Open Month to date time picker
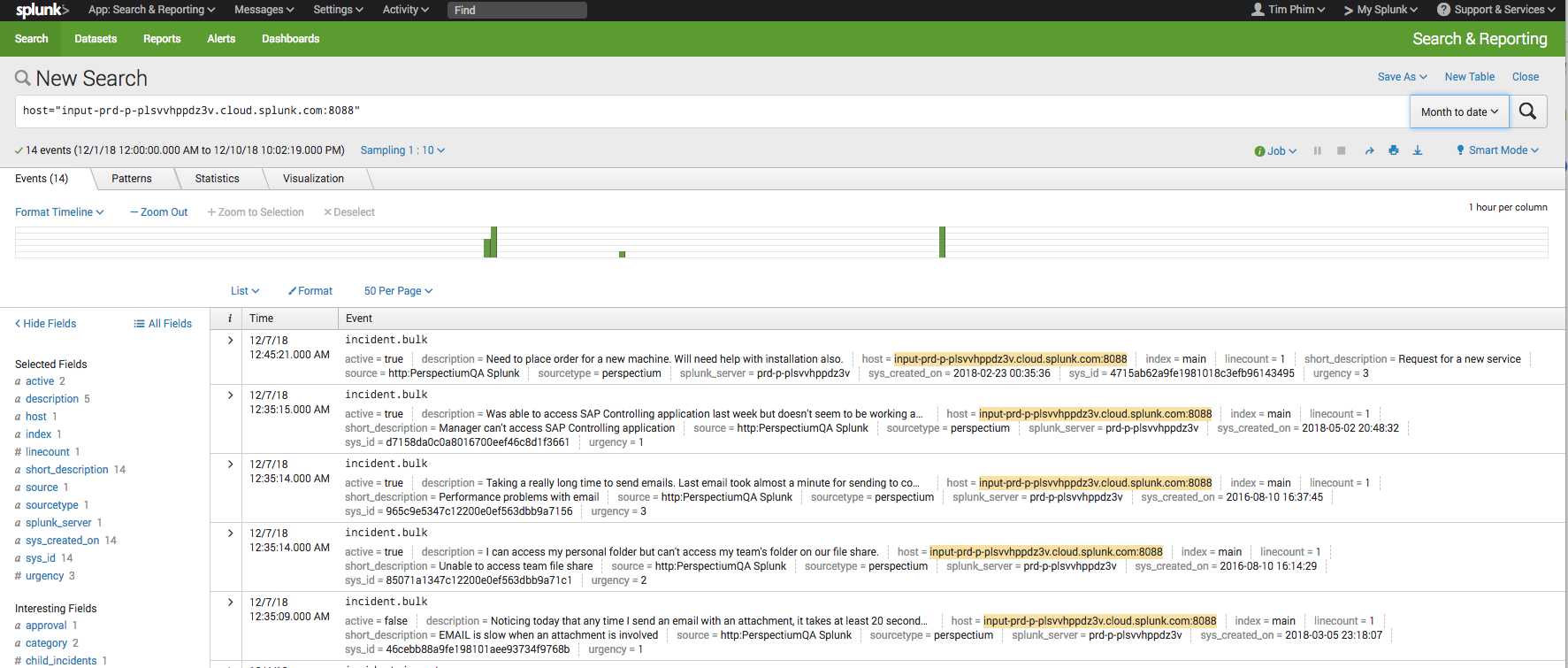This screenshot has height=668, width=1568. [x=1459, y=111]
